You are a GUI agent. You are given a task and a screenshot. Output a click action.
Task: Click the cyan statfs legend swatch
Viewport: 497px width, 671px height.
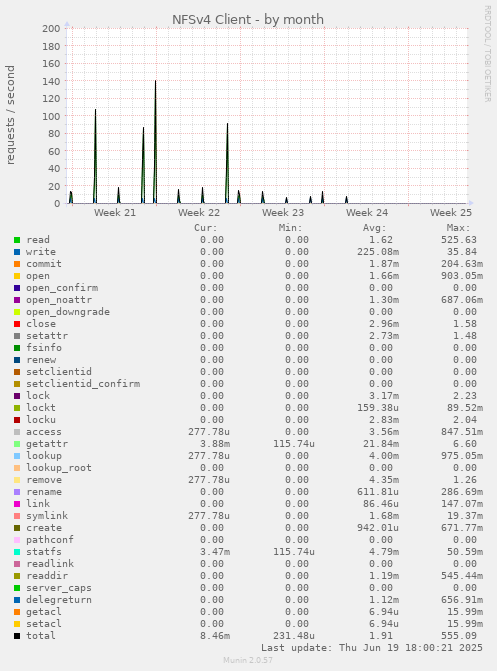(x=17, y=552)
